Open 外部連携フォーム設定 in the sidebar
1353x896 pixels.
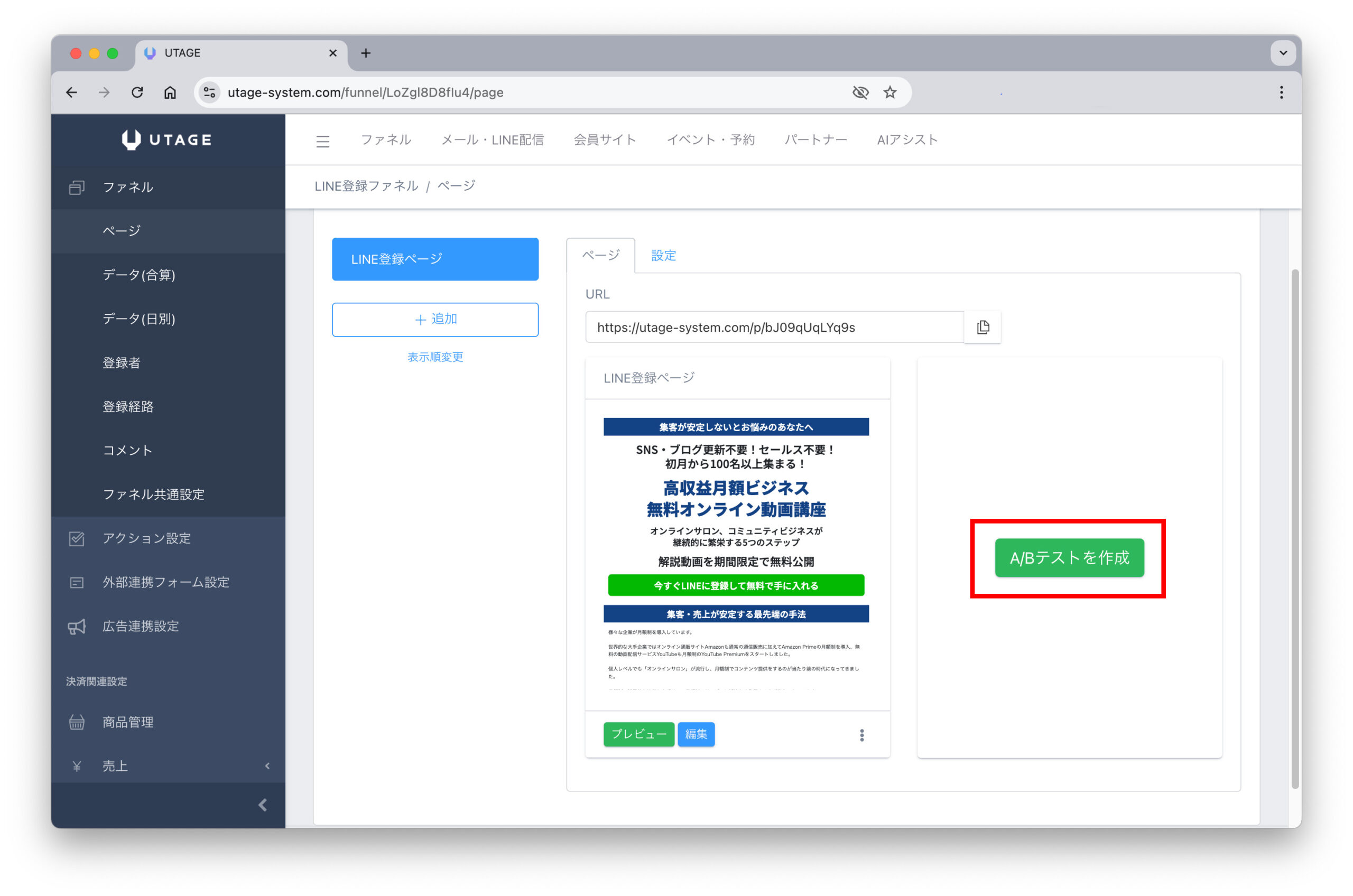point(168,582)
